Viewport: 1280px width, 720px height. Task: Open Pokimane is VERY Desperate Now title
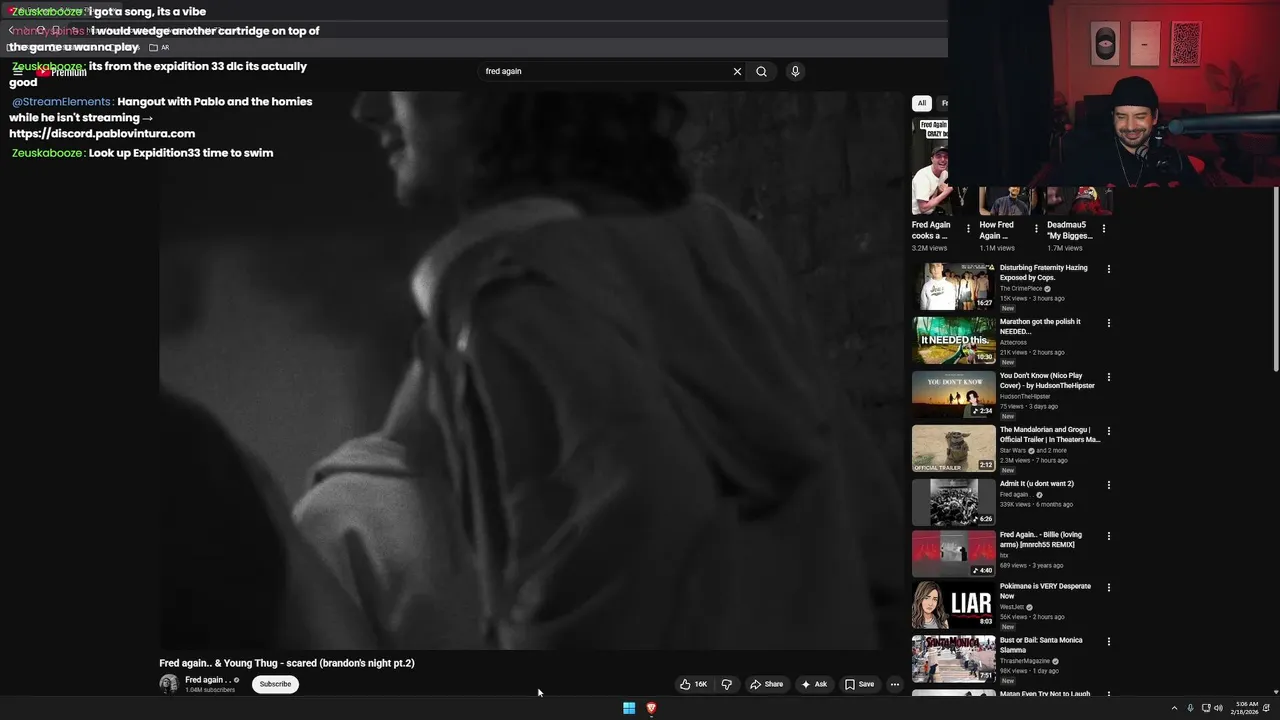click(x=1045, y=591)
